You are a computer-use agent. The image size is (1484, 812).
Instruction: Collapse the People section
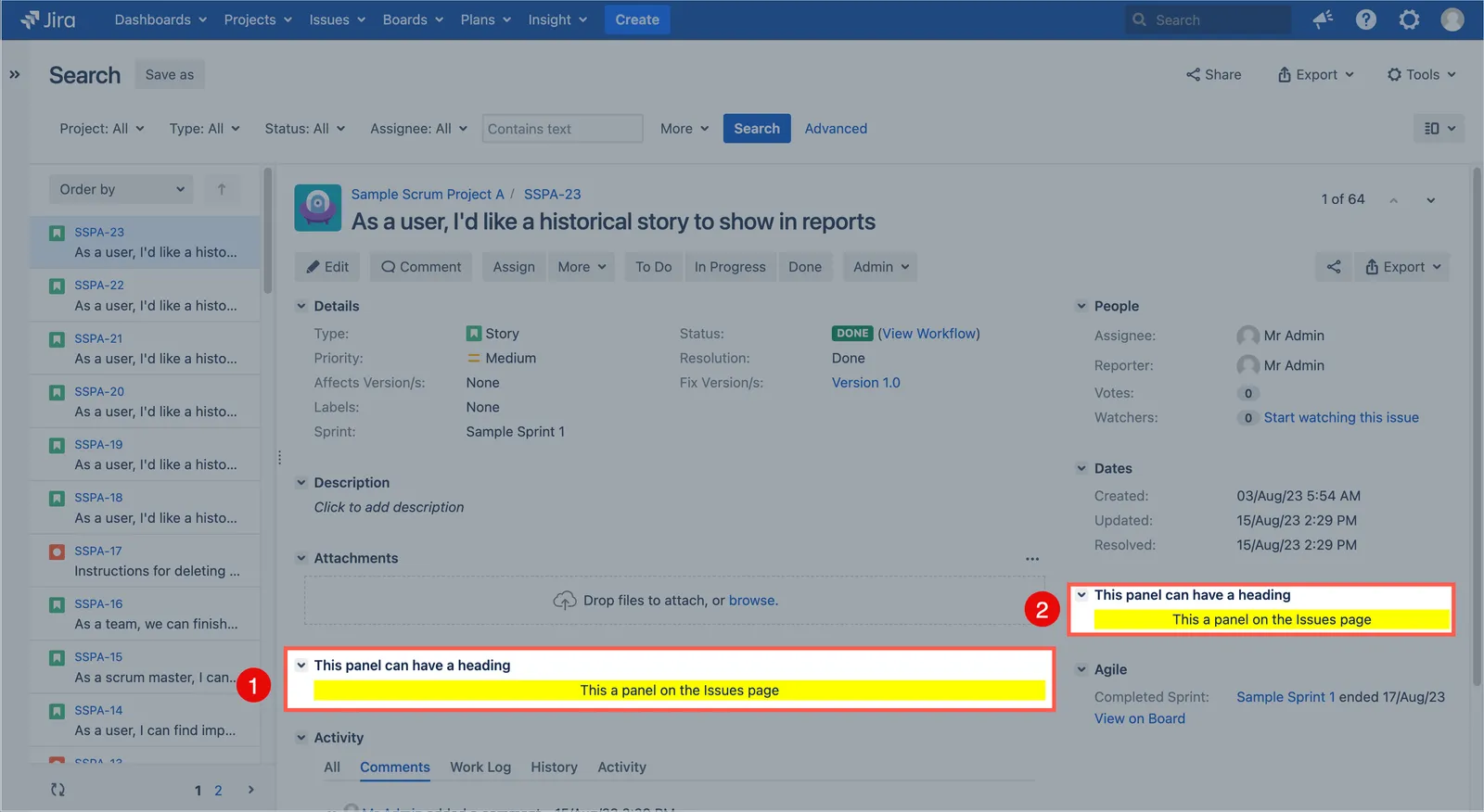point(1081,306)
